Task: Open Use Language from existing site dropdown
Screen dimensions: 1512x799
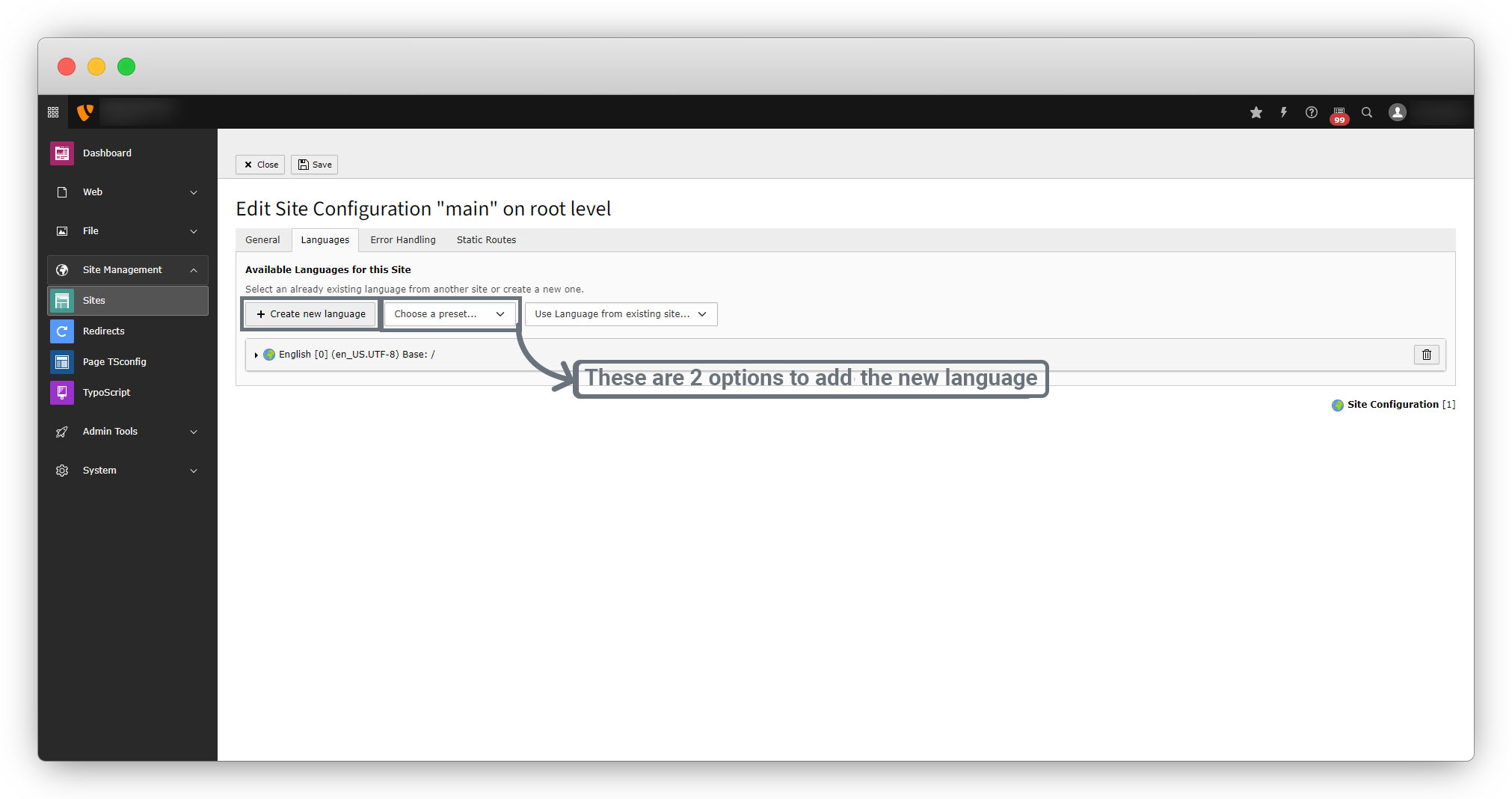Action: (x=620, y=314)
